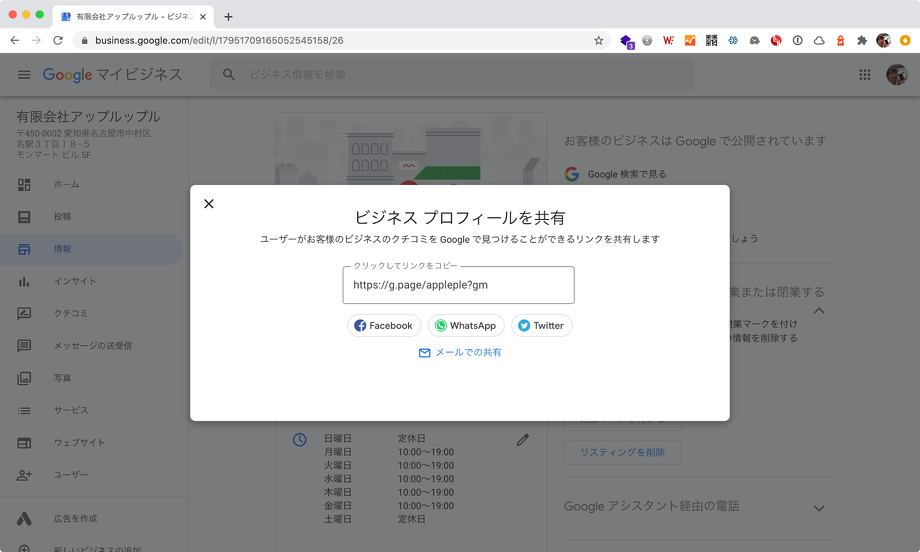Click メールでの共有 email share link
The width and height of the screenshot is (920, 552).
(x=460, y=353)
